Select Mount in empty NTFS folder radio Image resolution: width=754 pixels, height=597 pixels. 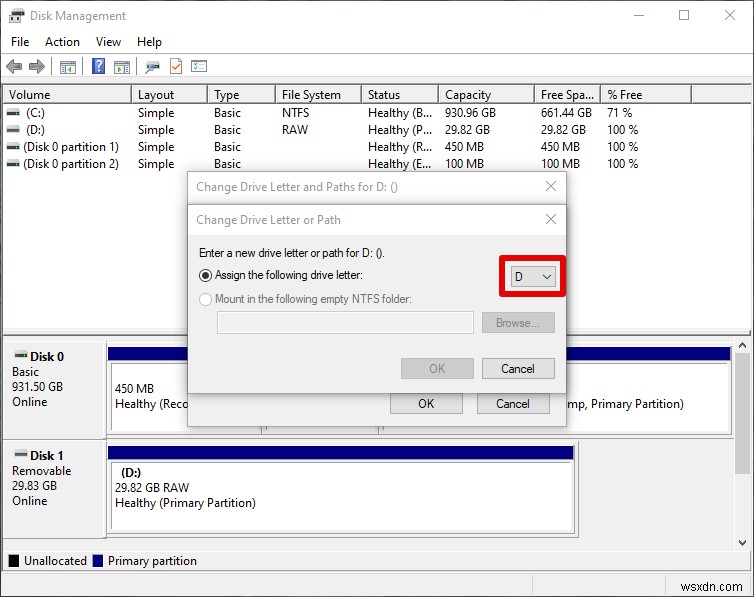pos(205,299)
